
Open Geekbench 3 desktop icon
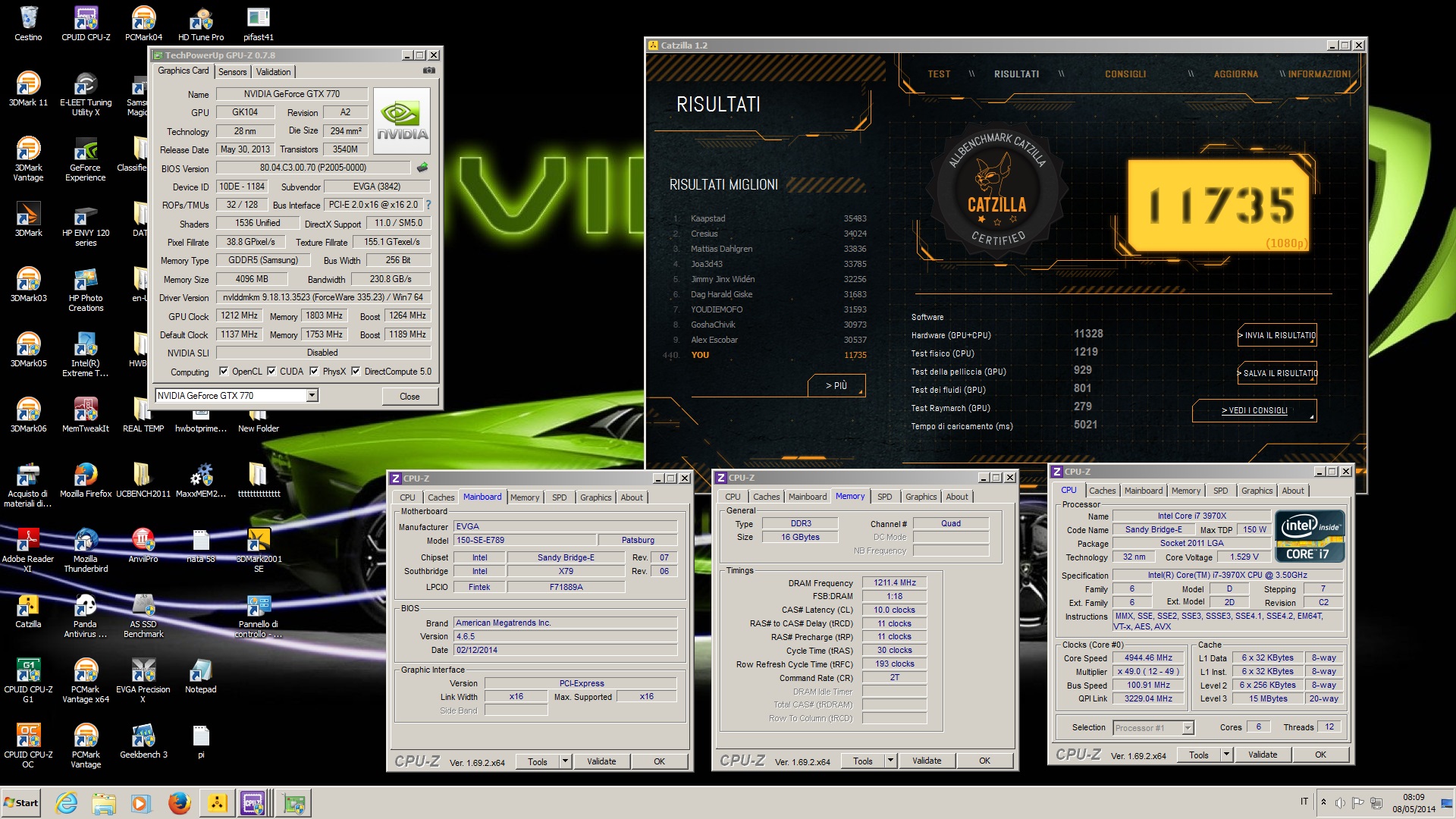(x=143, y=740)
